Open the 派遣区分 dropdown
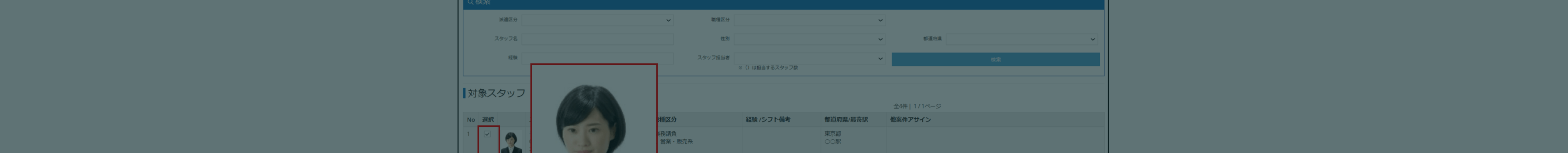Image resolution: width=1568 pixels, height=153 pixels. coord(597,20)
